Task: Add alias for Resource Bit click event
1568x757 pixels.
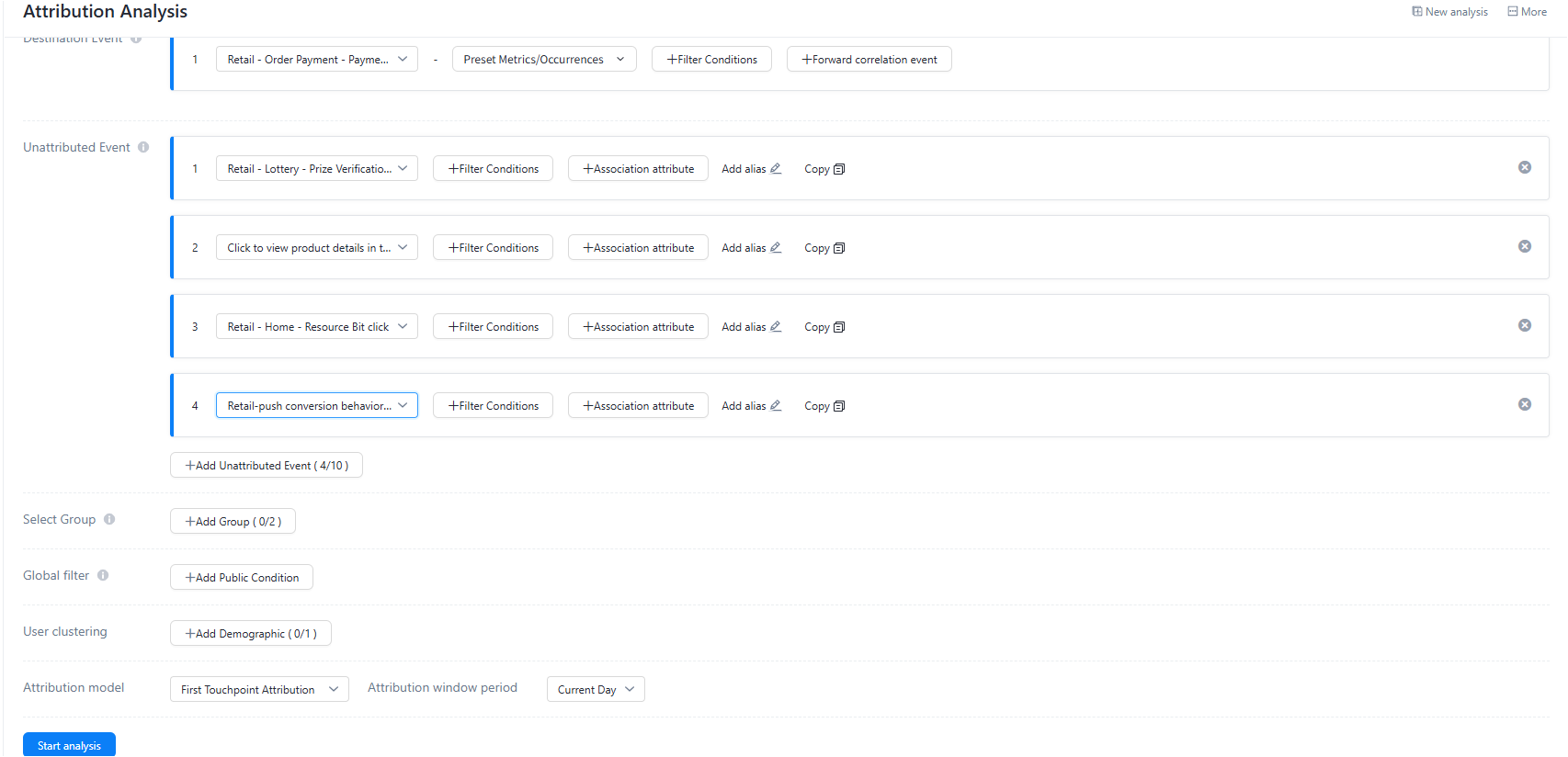Action: pyautogui.click(x=751, y=327)
